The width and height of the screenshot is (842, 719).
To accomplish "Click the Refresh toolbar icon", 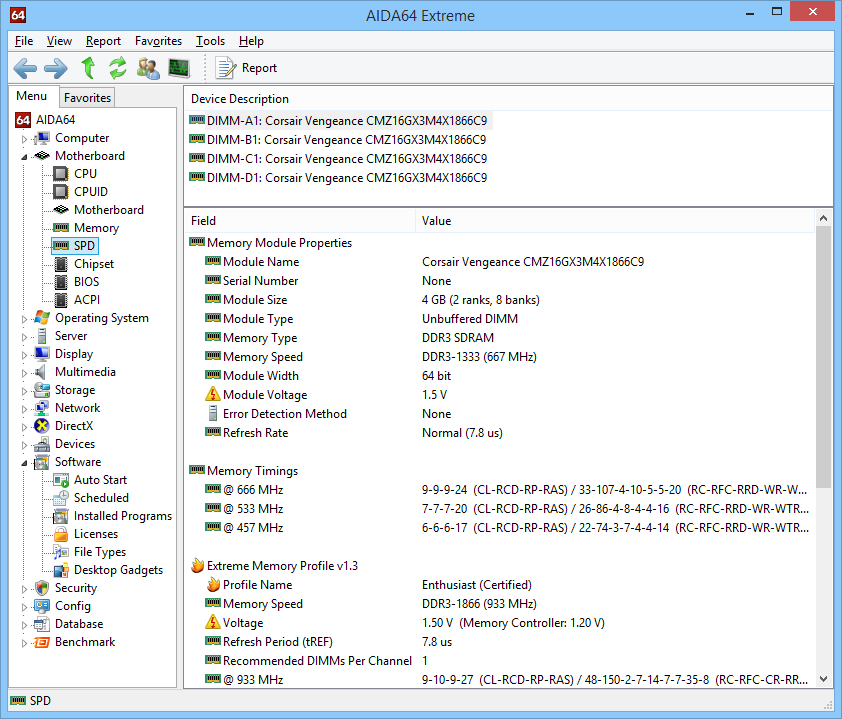I will pos(118,68).
